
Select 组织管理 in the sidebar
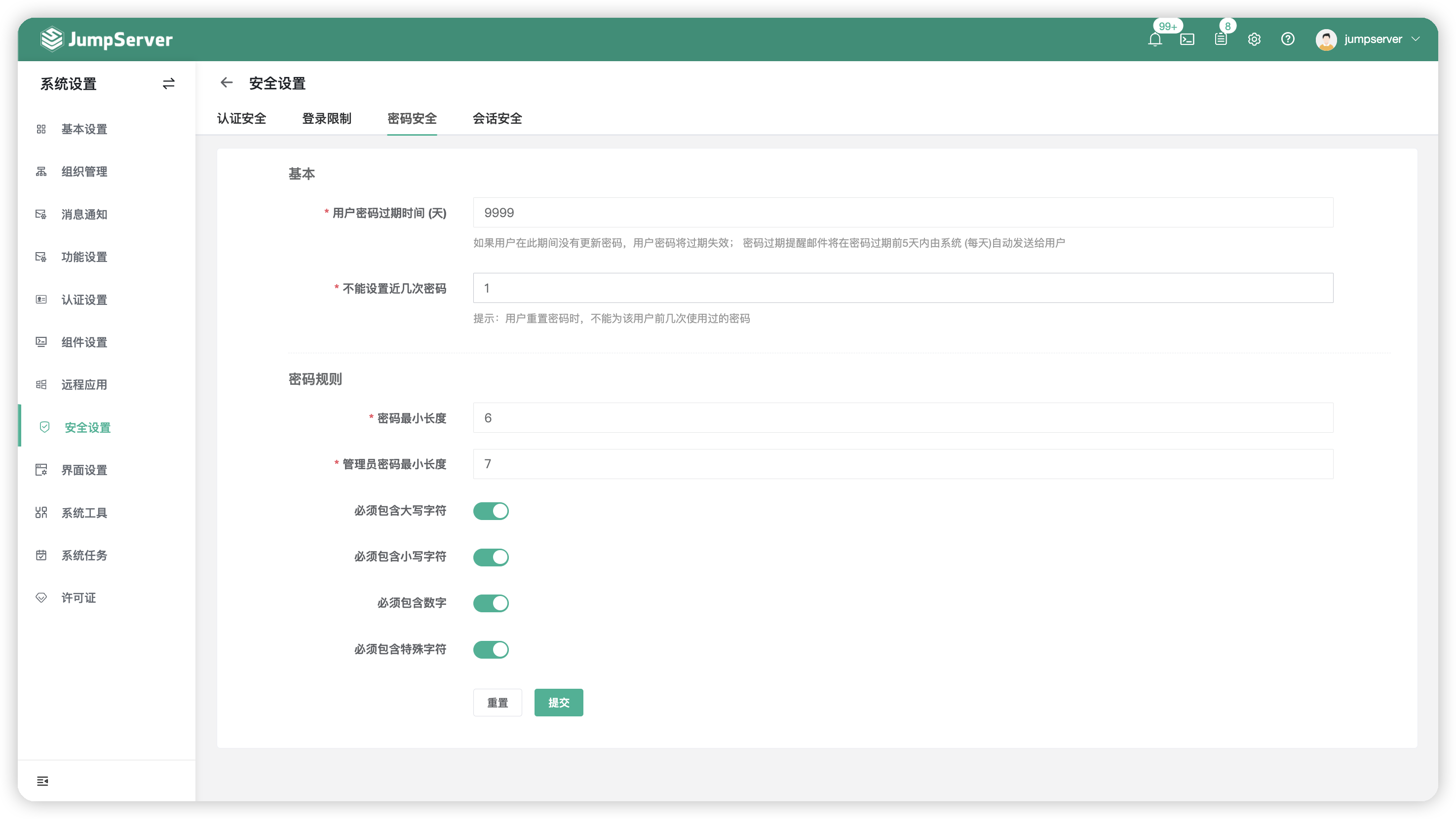[83, 172]
